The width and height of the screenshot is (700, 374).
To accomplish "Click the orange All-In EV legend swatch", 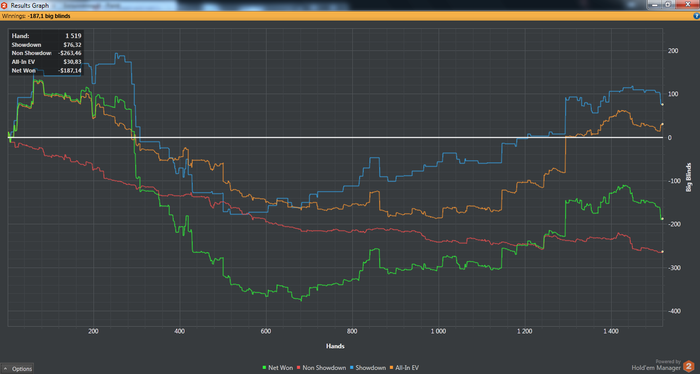I will [x=392, y=368].
